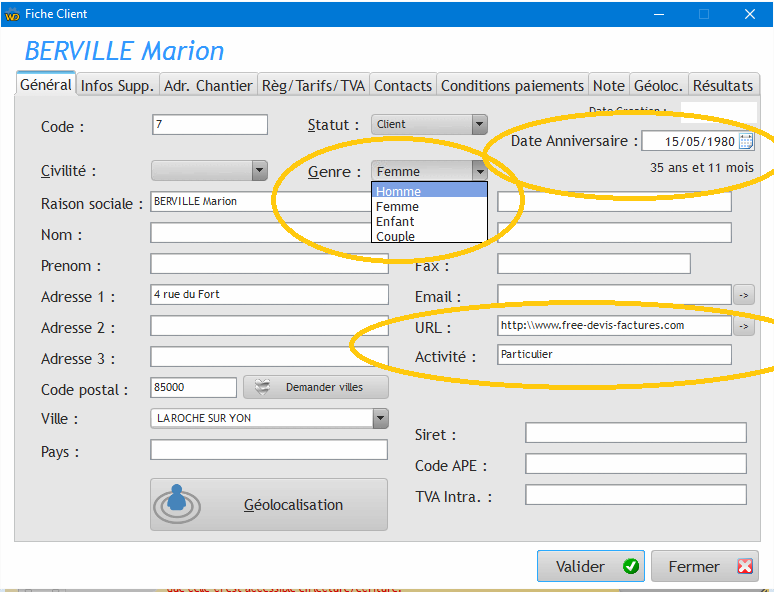
Task: Collapse the Genre dropdown arrow
Action: pos(479,171)
